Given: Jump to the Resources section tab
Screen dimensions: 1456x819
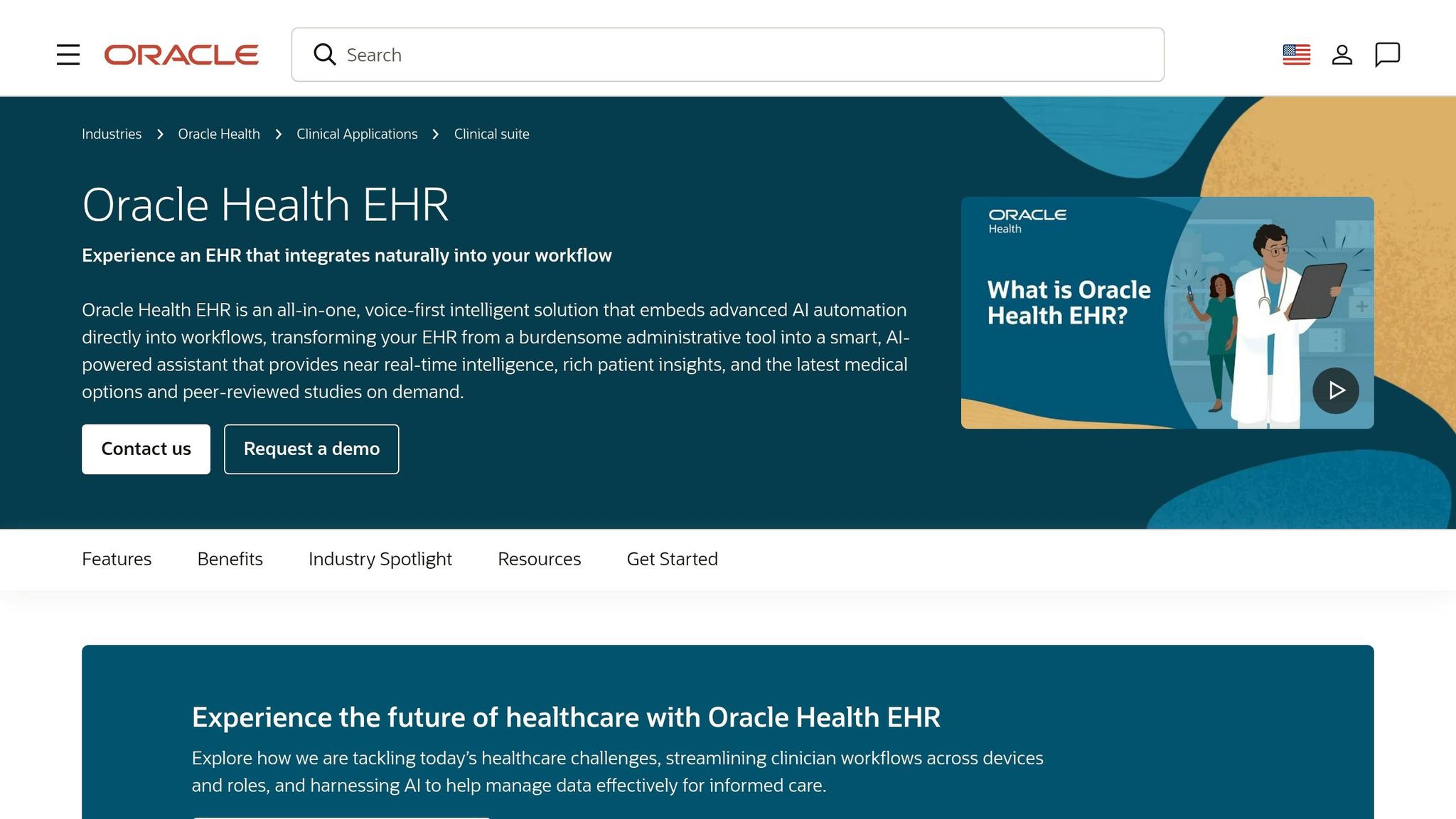Looking at the screenshot, I should [x=539, y=559].
